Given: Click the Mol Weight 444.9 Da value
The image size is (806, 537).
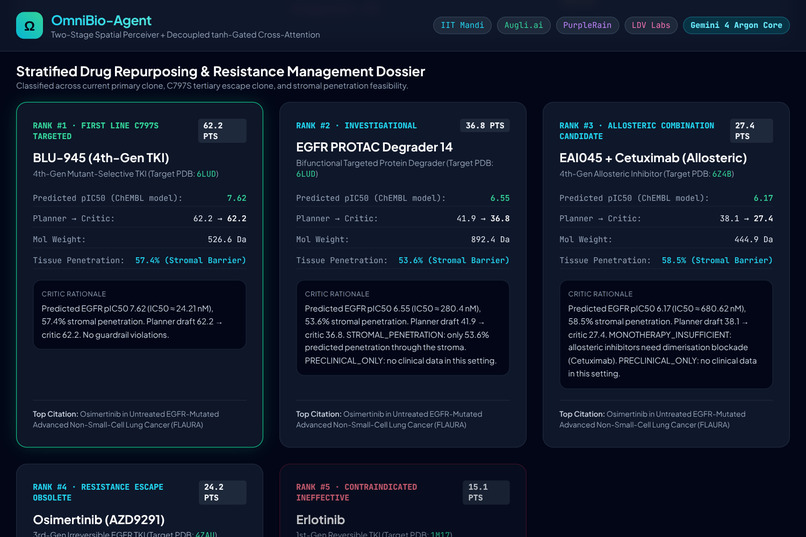Looking at the screenshot, I should coord(753,239).
